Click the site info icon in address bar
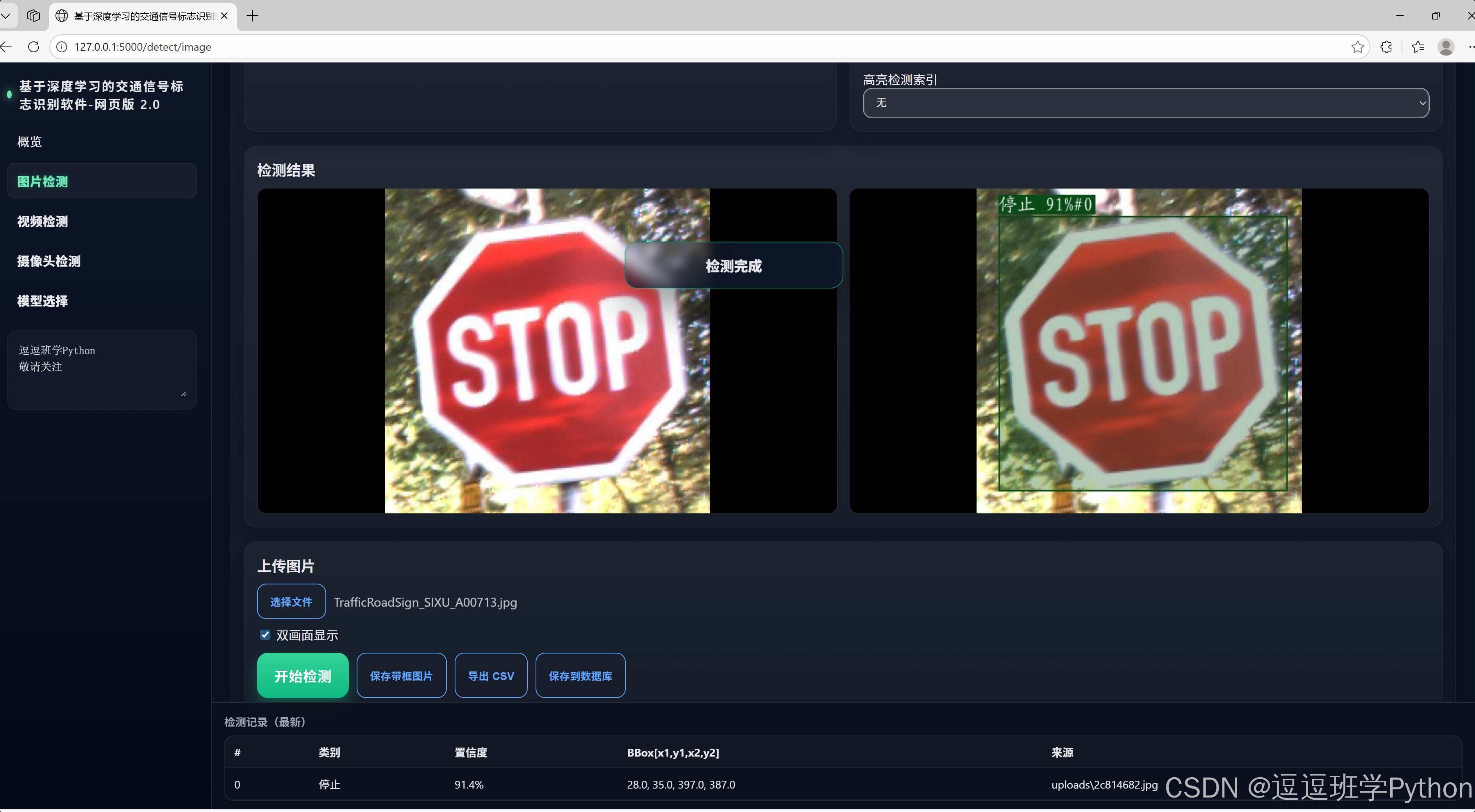Viewport: 1475px width, 812px height. click(x=62, y=47)
